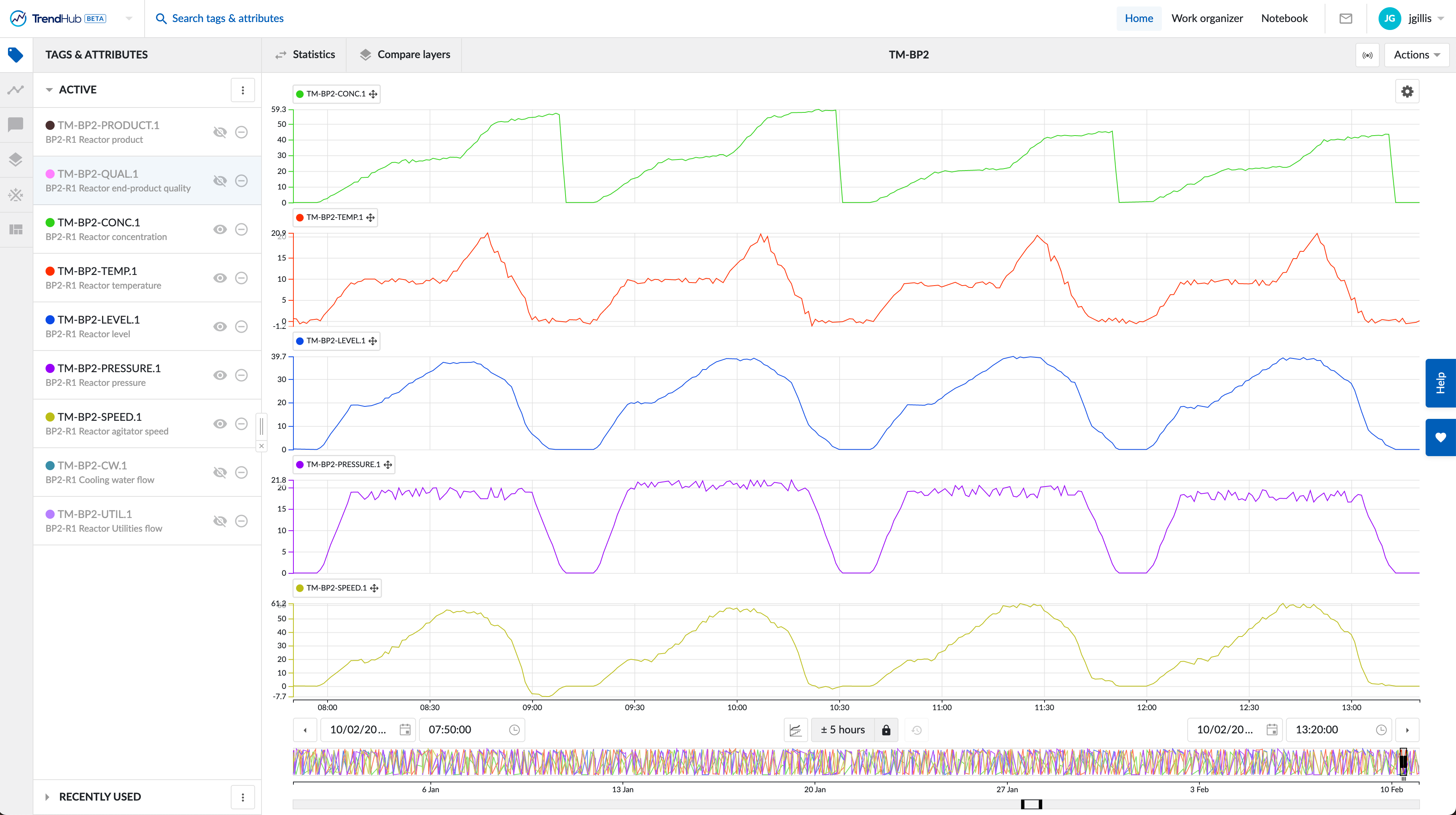Viewport: 1456px width, 815px height.
Task: Click the chart settings gear icon
Action: 1407,92
